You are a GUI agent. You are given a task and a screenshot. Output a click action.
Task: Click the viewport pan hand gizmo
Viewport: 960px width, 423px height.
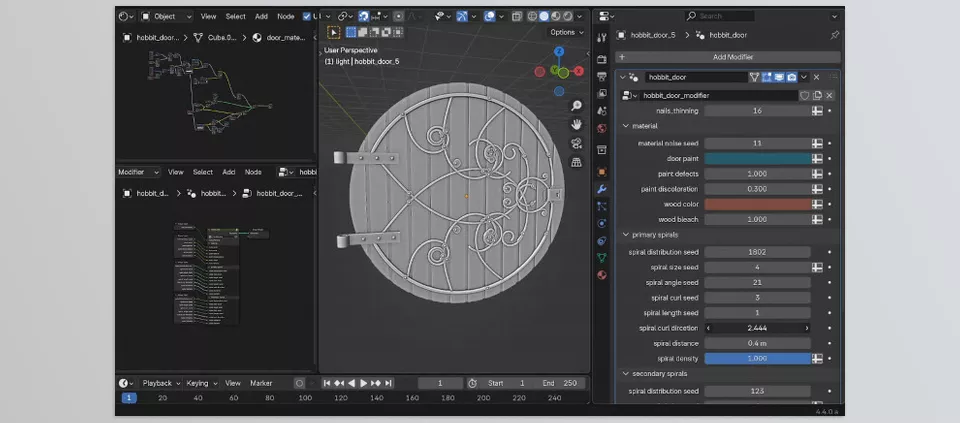tap(576, 125)
